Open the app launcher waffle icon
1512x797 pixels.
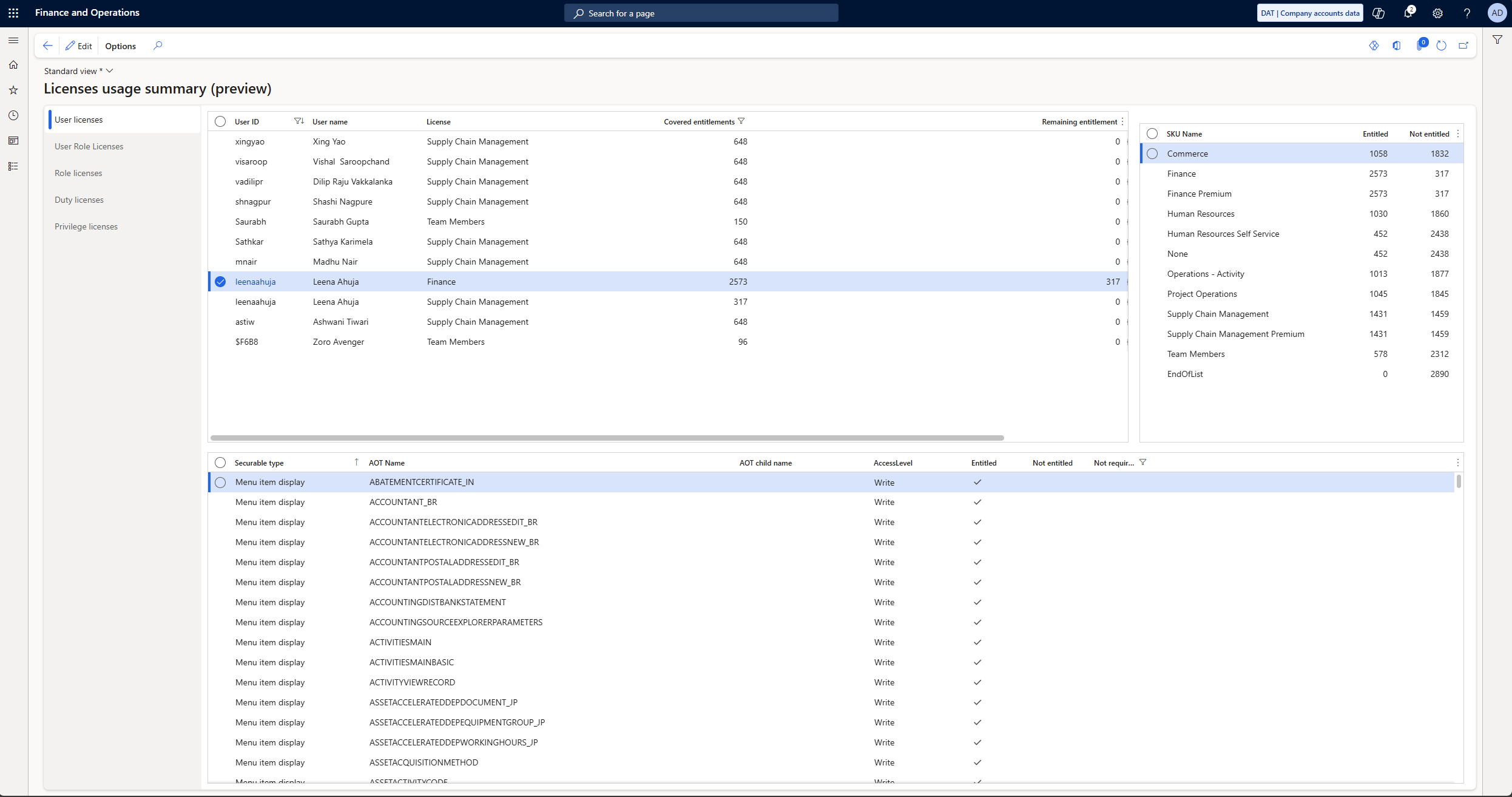coord(13,13)
